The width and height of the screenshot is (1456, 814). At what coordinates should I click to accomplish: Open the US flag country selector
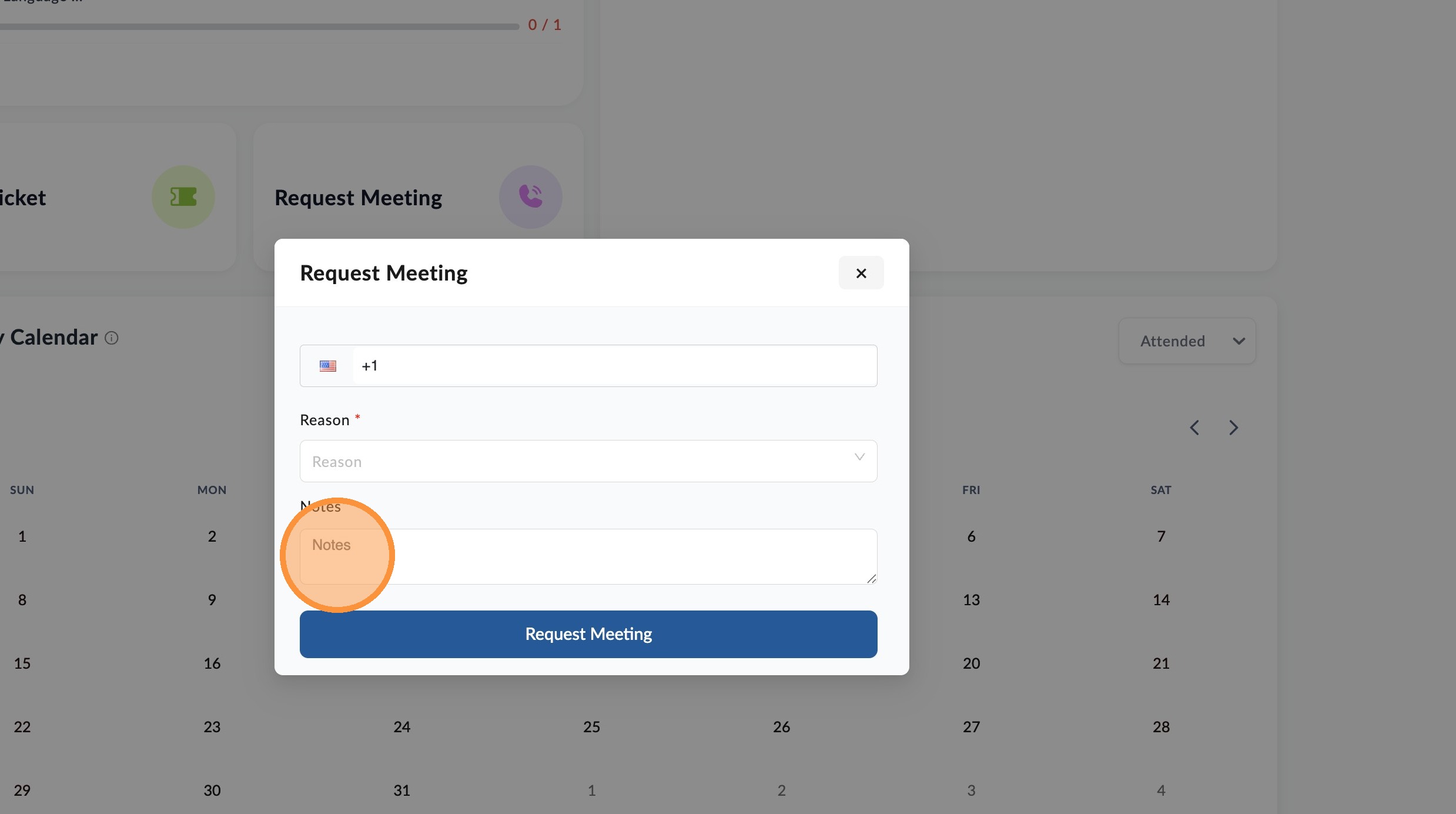click(327, 366)
